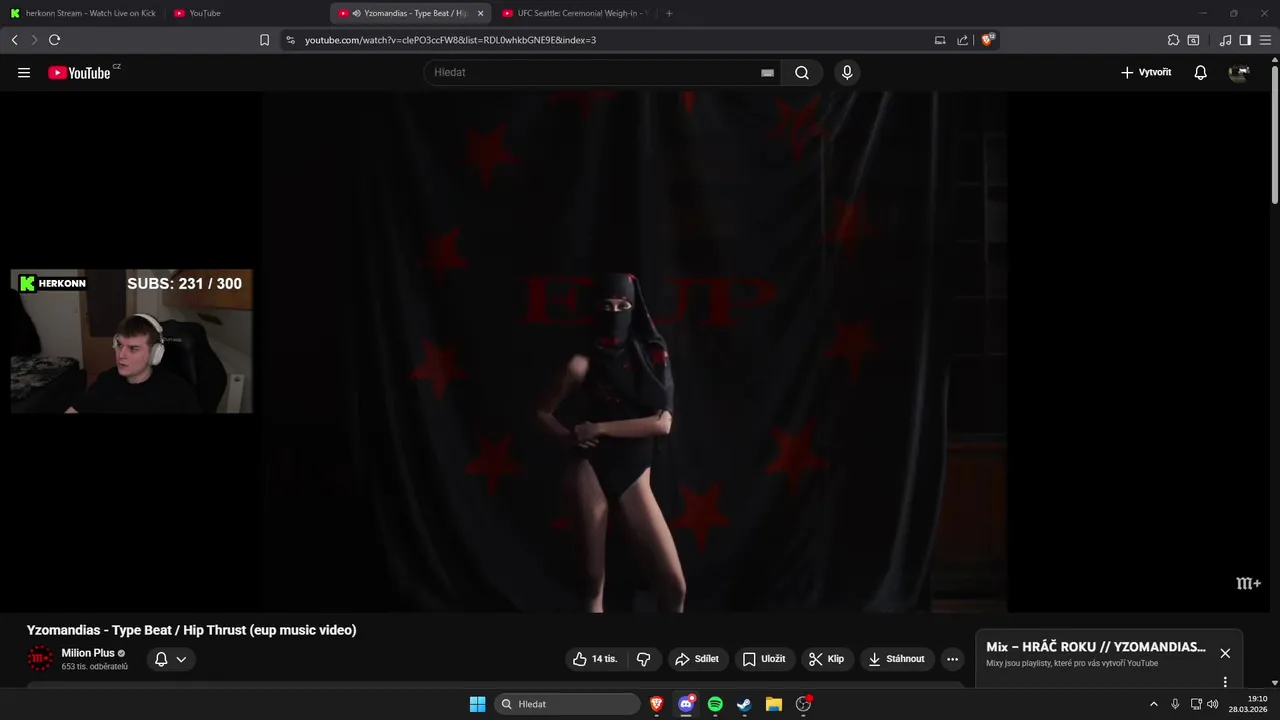Go forward in the browser

pos(34,40)
